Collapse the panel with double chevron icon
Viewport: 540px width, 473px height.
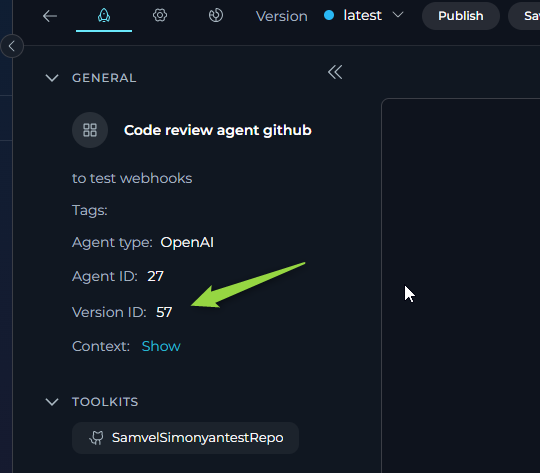335,72
